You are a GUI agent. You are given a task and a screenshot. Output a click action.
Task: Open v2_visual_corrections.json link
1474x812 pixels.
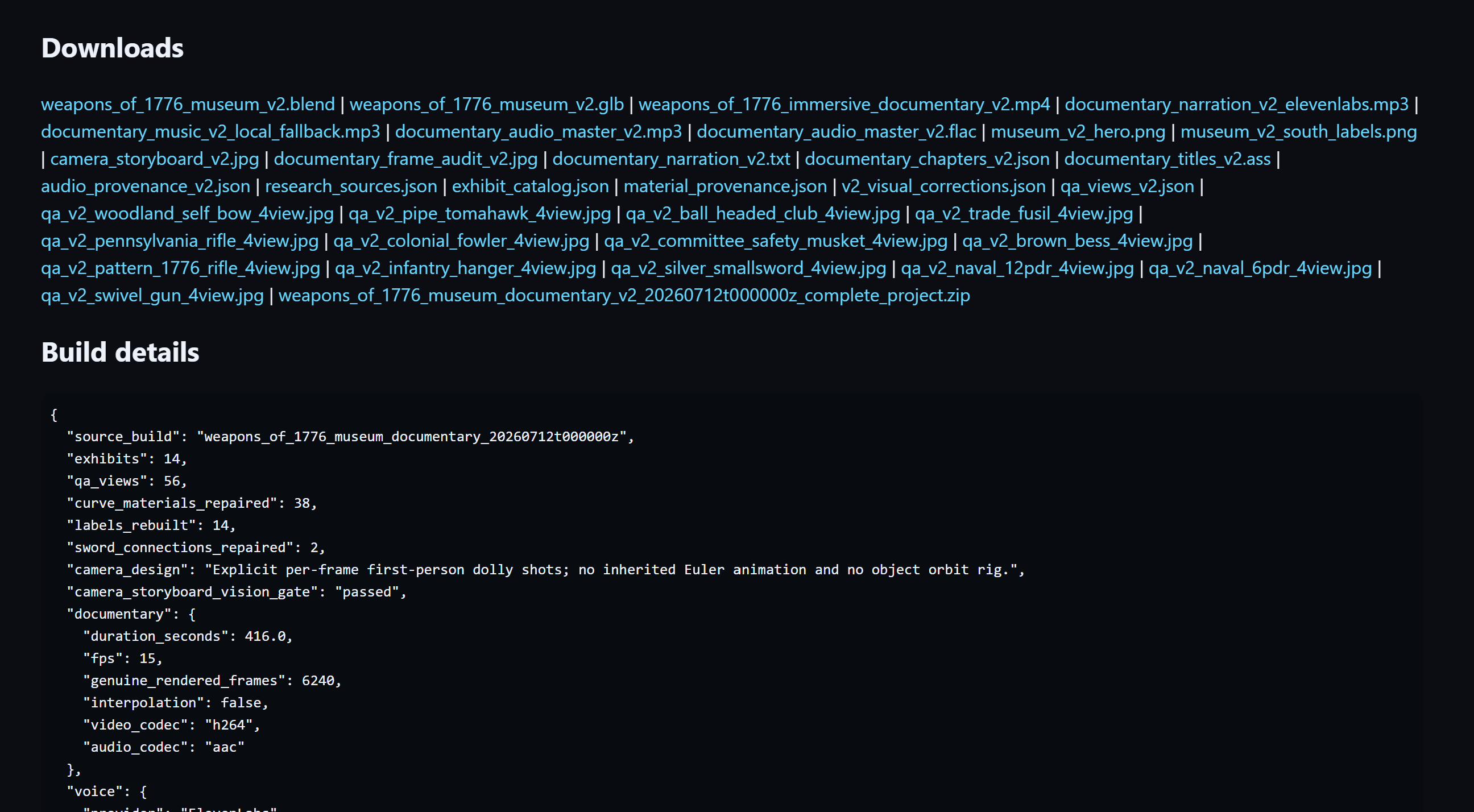coord(943,186)
